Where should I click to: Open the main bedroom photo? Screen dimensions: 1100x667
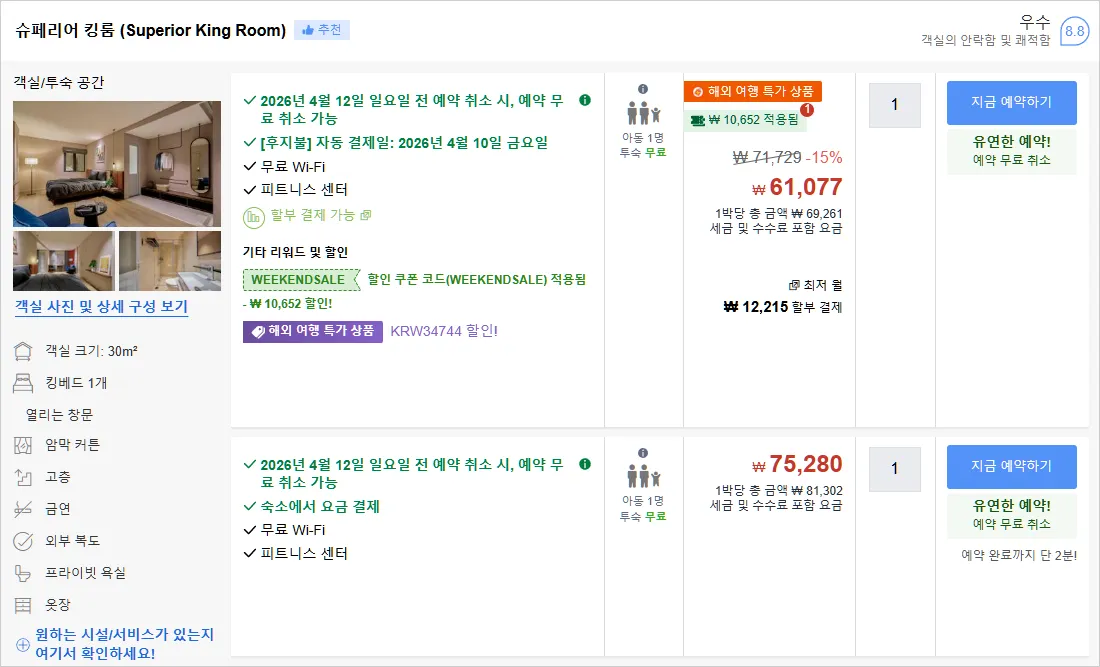(116, 163)
